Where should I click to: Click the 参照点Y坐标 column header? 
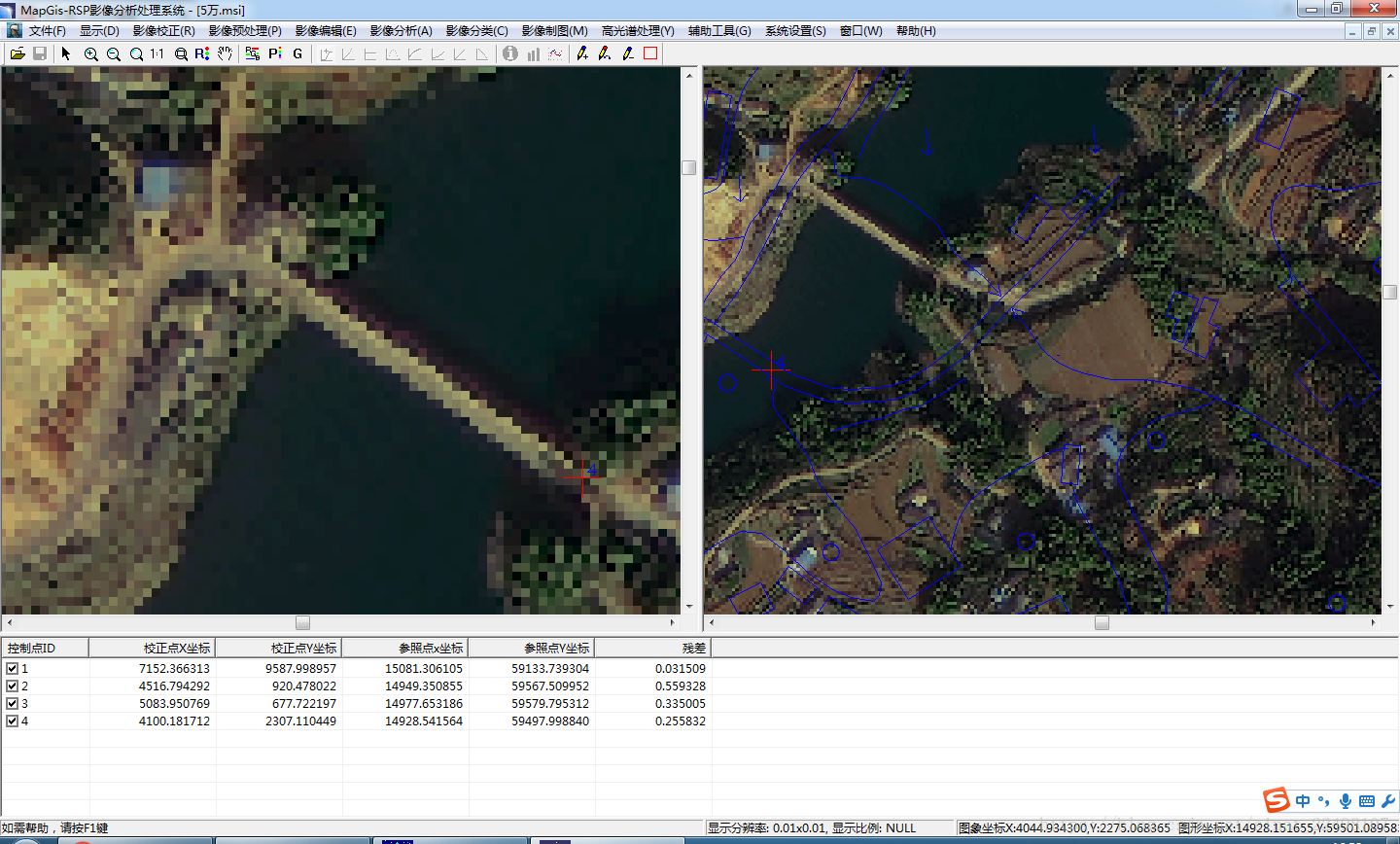tap(531, 648)
